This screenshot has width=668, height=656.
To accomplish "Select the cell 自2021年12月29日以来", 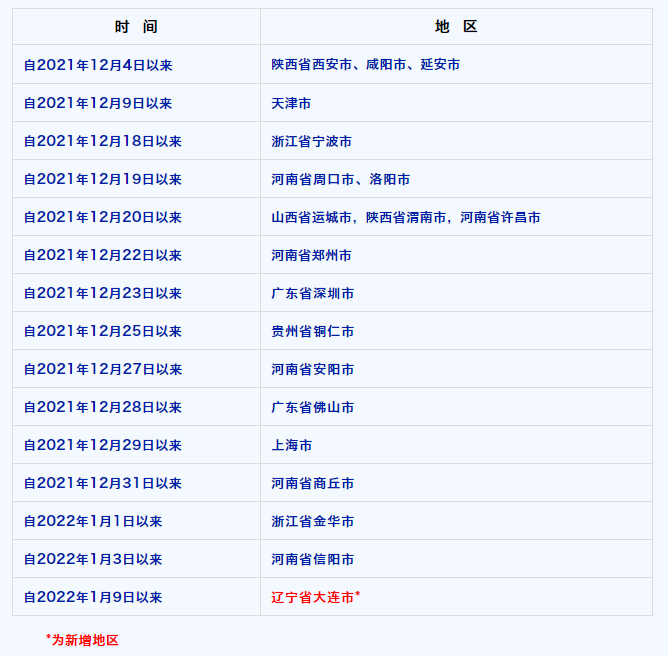I will [136, 444].
